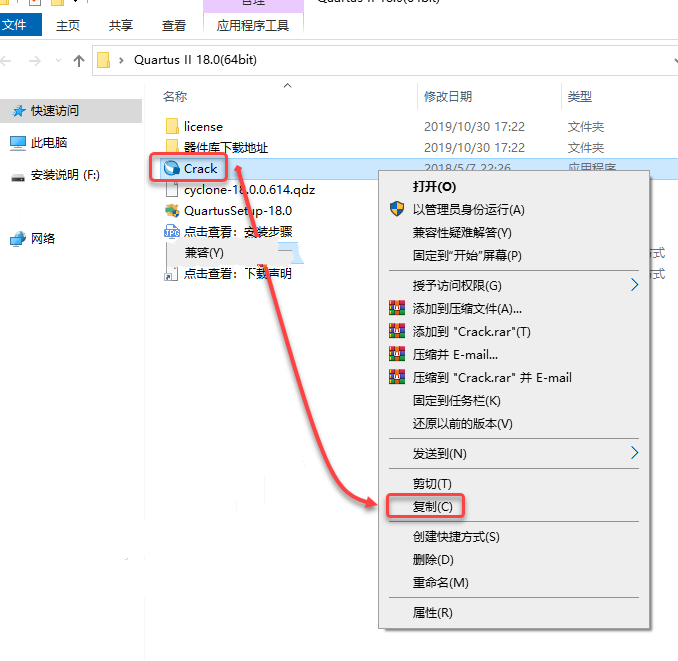
Task: Click the Crack application icon
Action: 172,168
